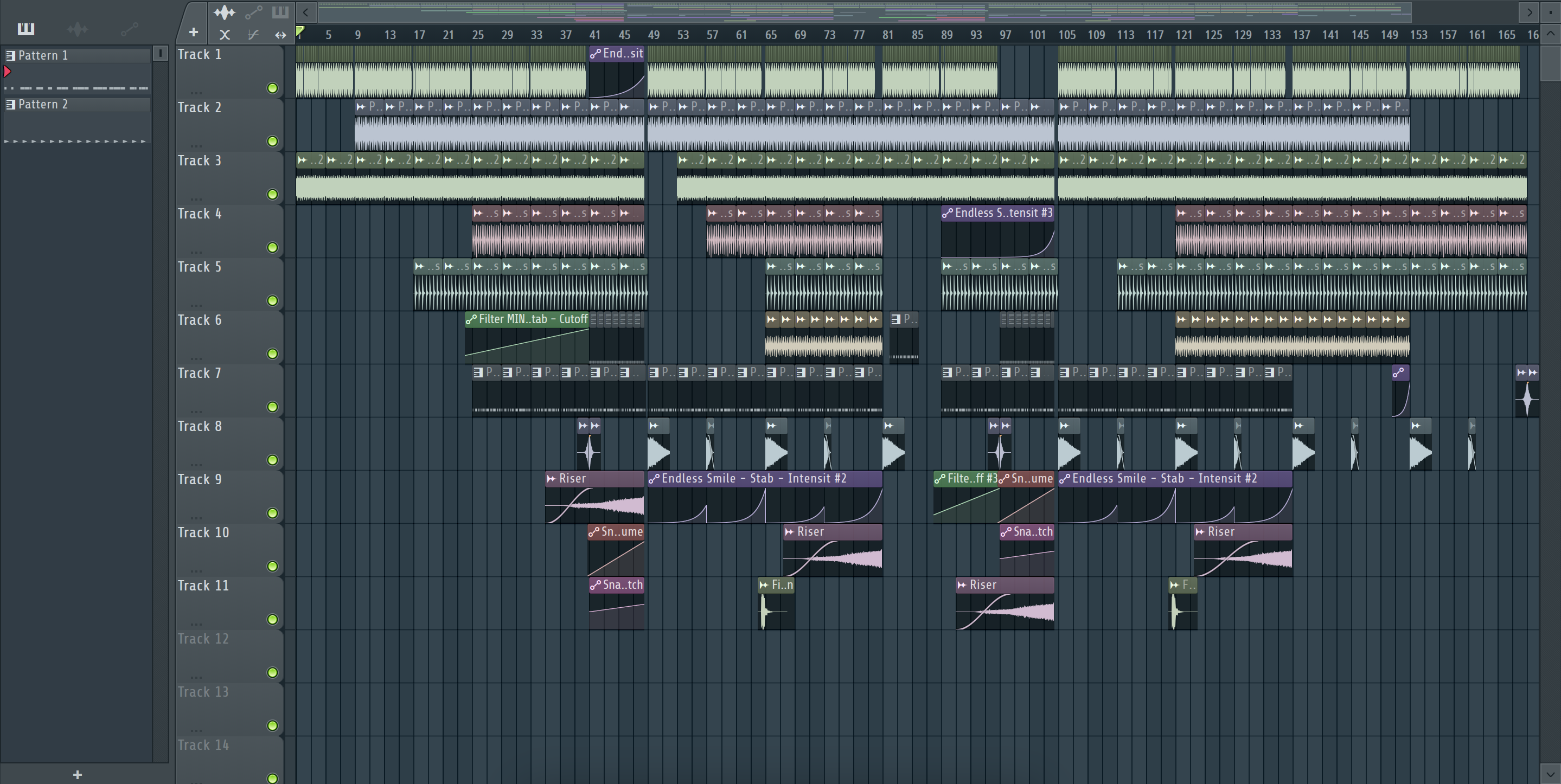Click the right arrow of the overview scrollbar
The height and width of the screenshot is (784, 1561).
click(x=1529, y=12)
